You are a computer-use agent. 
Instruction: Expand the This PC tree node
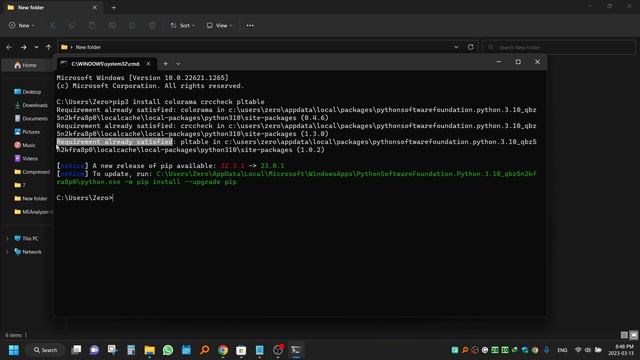click(7, 238)
